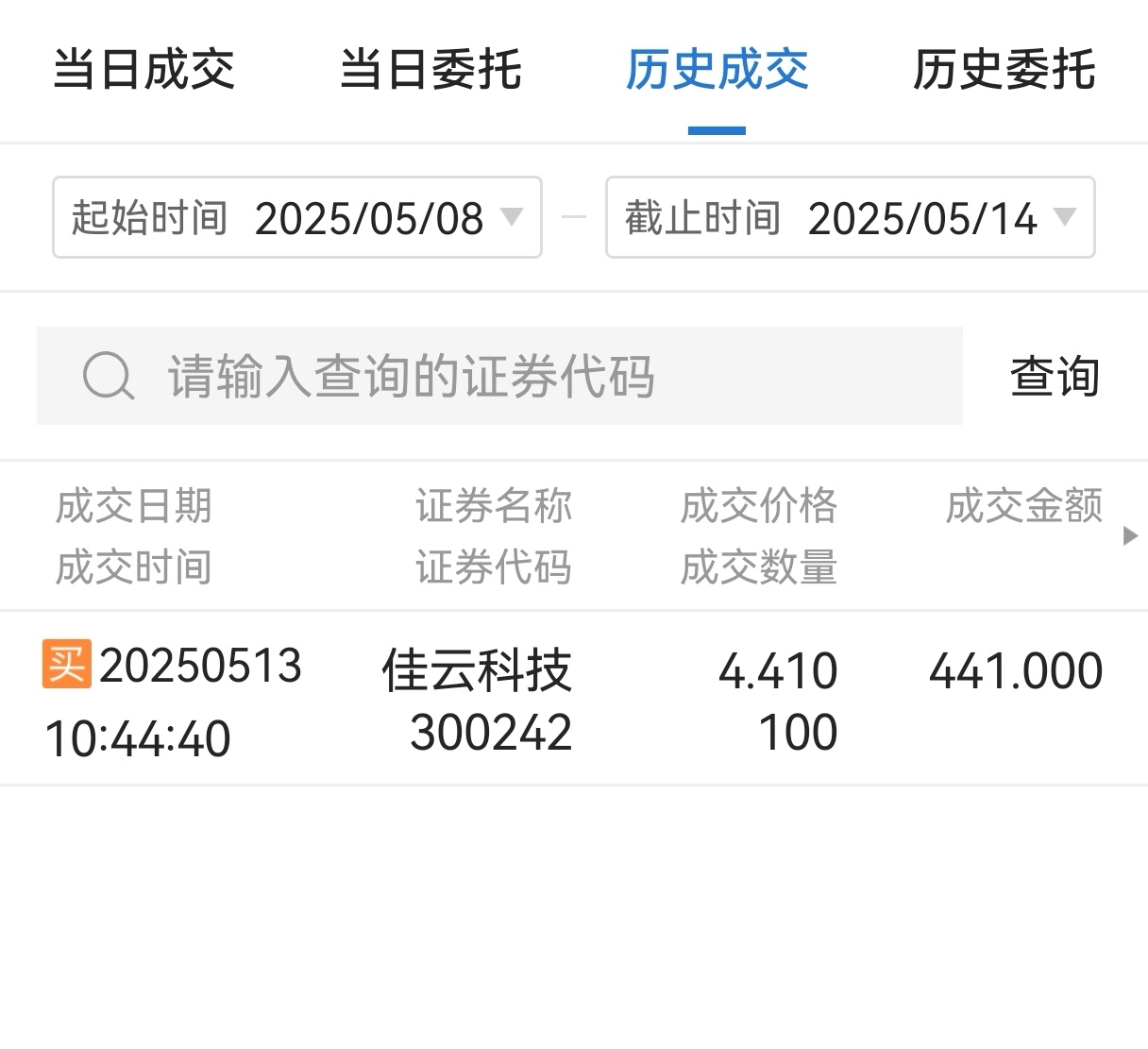Click the start date value 2025/05/08
Screen dimensions: 1148x1049
click(369, 219)
